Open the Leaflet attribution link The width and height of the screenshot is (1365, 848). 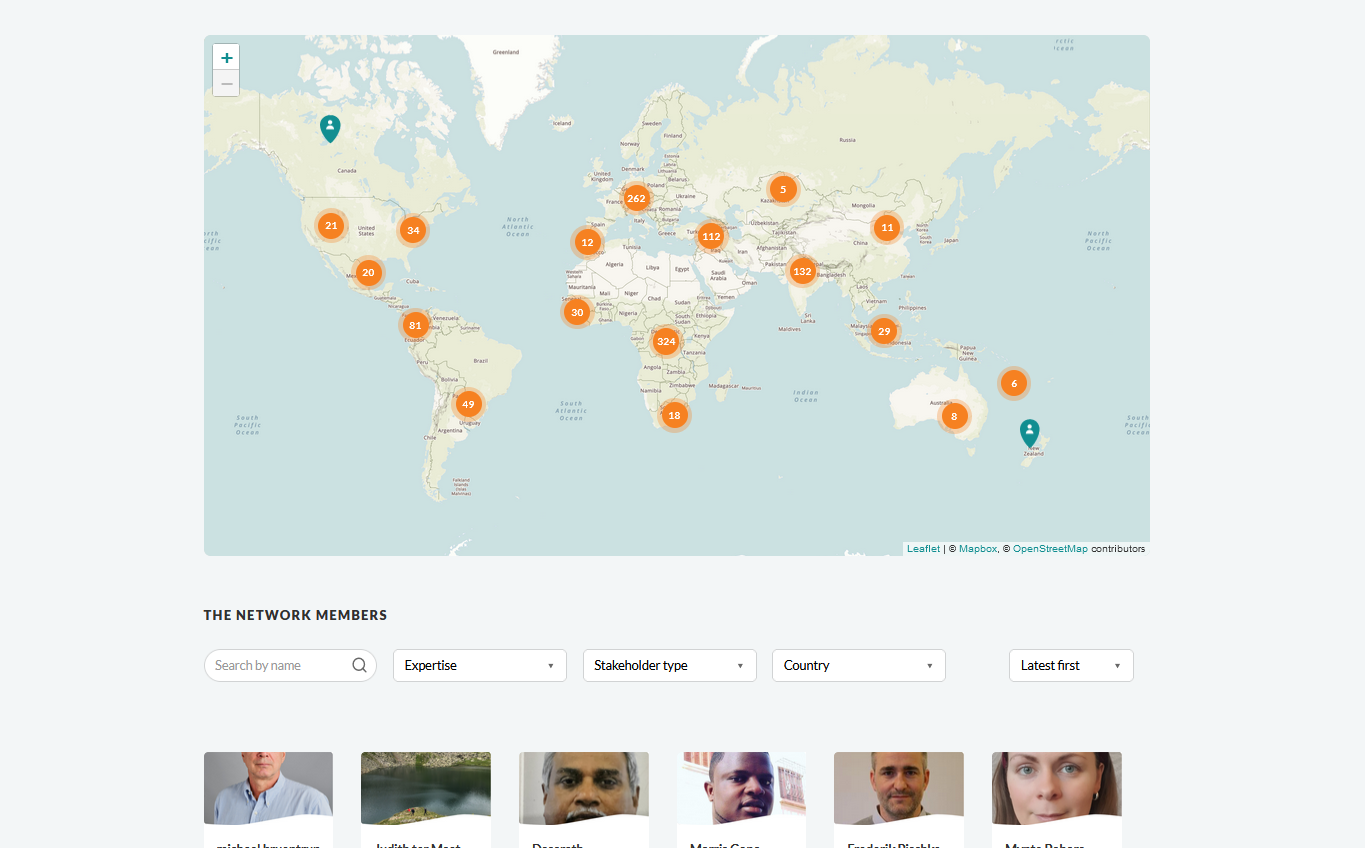pyautogui.click(x=923, y=549)
